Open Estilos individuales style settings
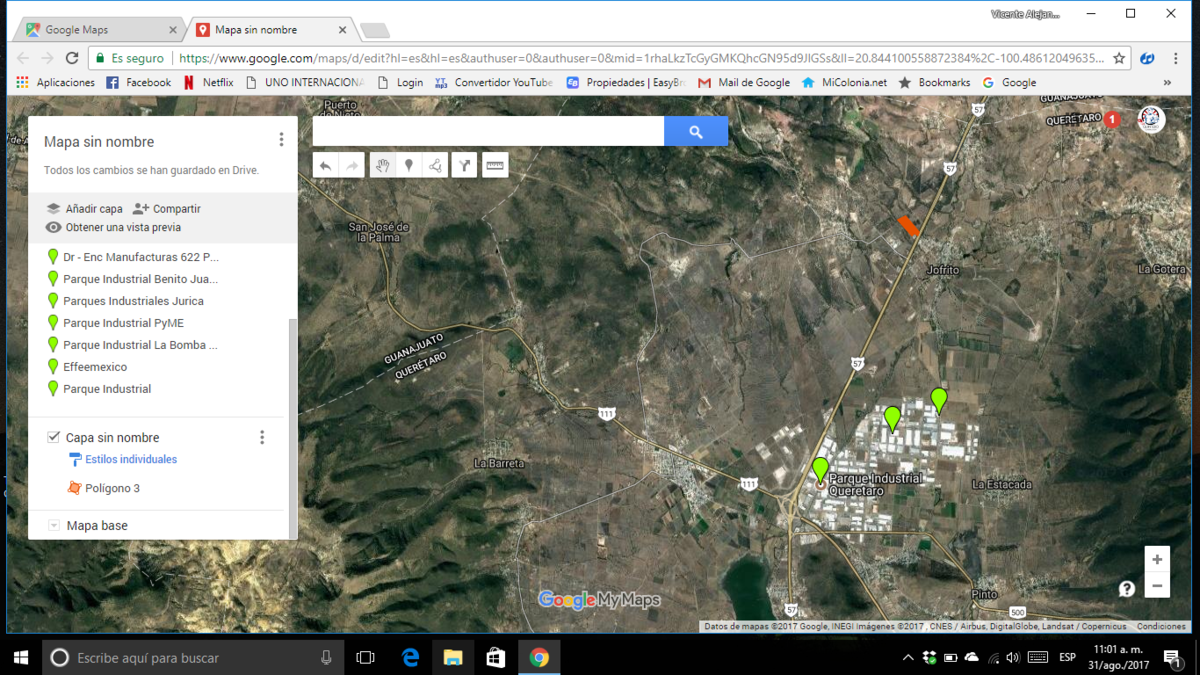 (x=122, y=460)
